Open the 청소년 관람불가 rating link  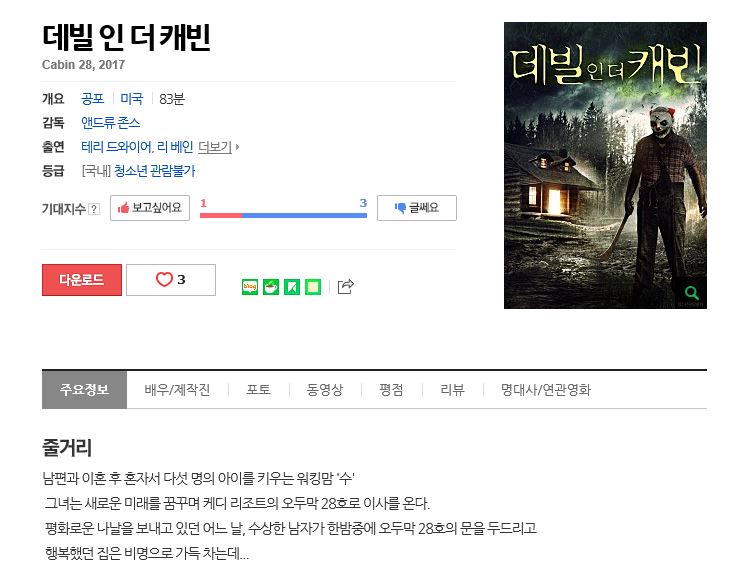point(154,171)
